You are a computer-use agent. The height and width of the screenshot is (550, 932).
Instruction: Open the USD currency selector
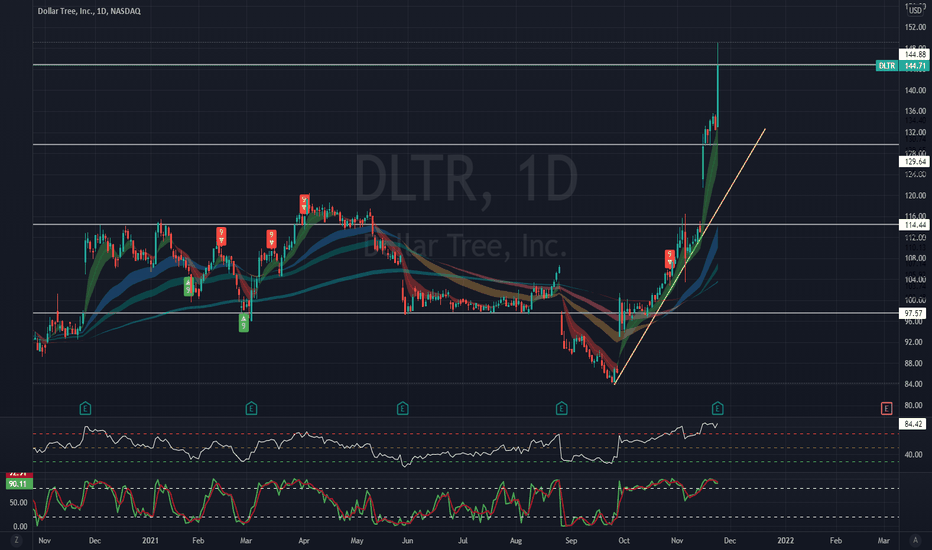pyautogui.click(x=915, y=10)
